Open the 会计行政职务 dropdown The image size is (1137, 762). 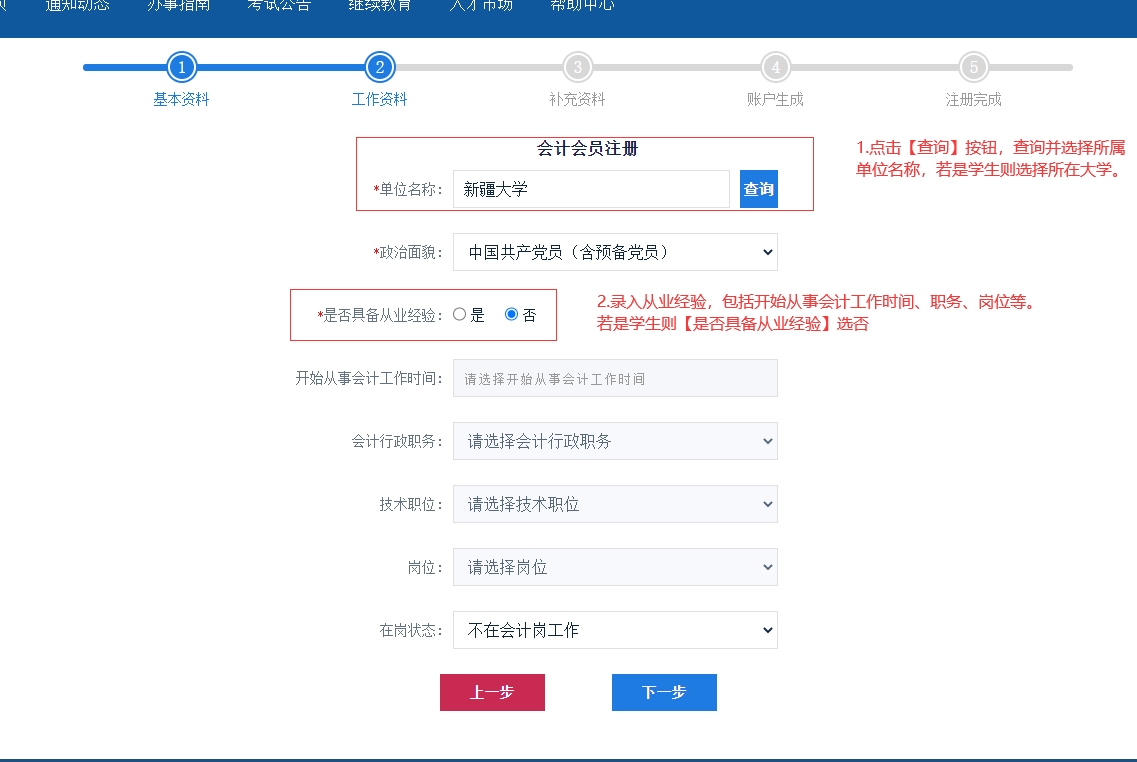point(615,441)
